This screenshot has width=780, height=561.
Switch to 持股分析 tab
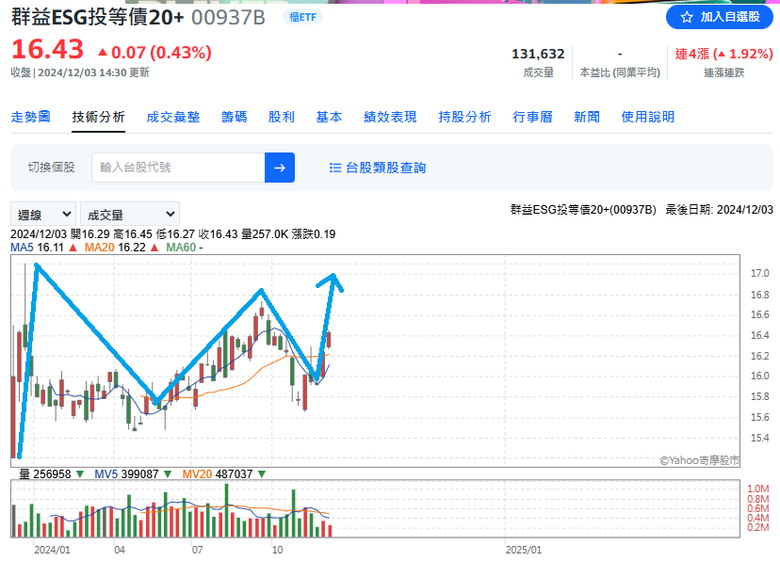[465, 117]
